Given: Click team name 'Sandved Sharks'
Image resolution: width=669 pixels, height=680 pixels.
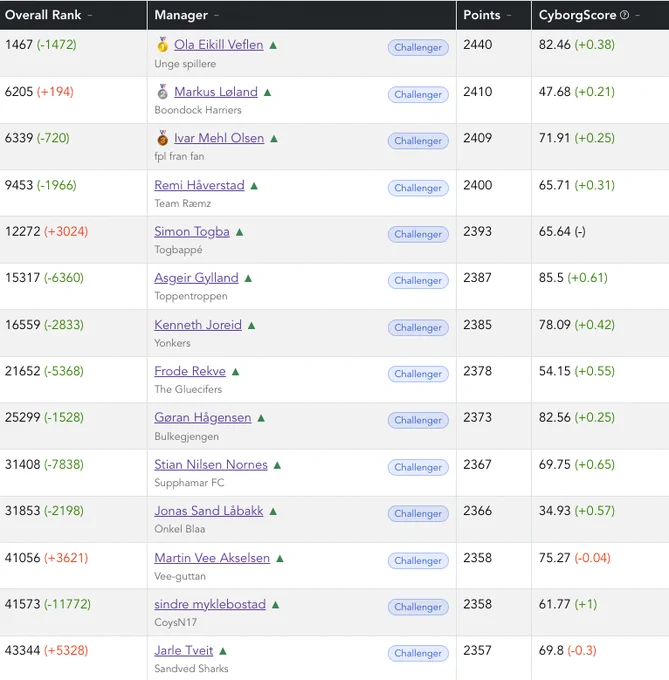Looking at the screenshot, I should pos(191,669).
